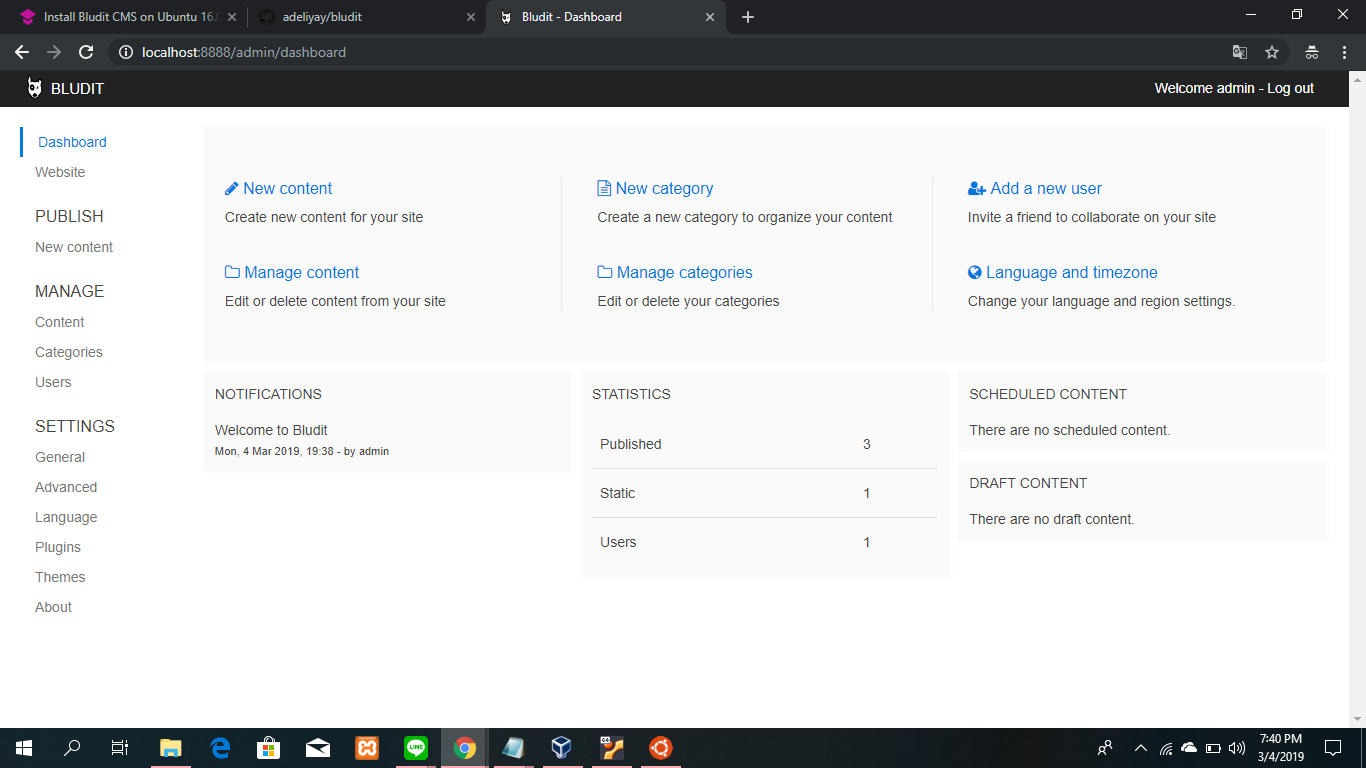Select the Bludit - Dashboard tab

pos(605,17)
